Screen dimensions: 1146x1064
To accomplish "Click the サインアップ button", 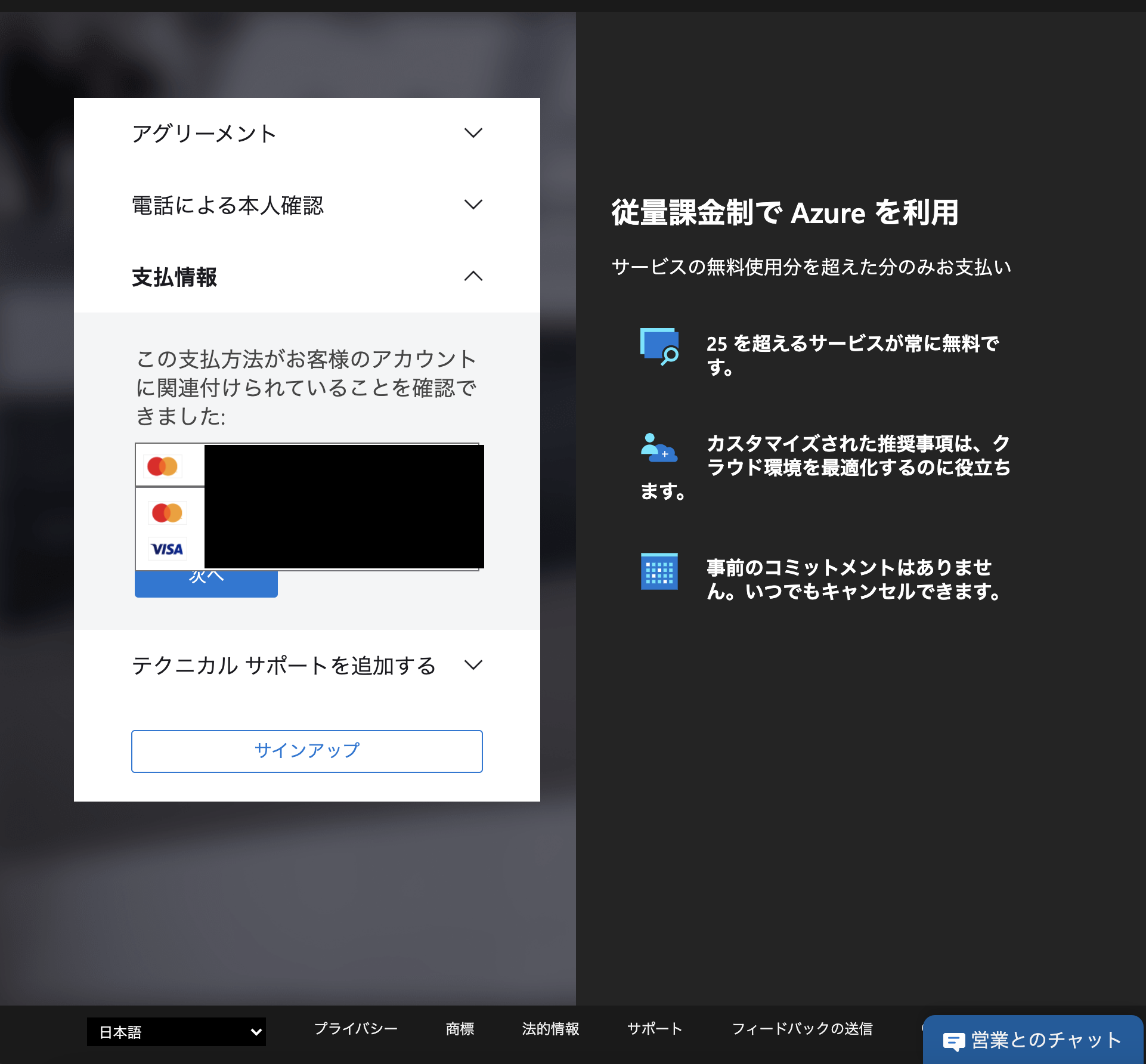I will pyautogui.click(x=306, y=751).
